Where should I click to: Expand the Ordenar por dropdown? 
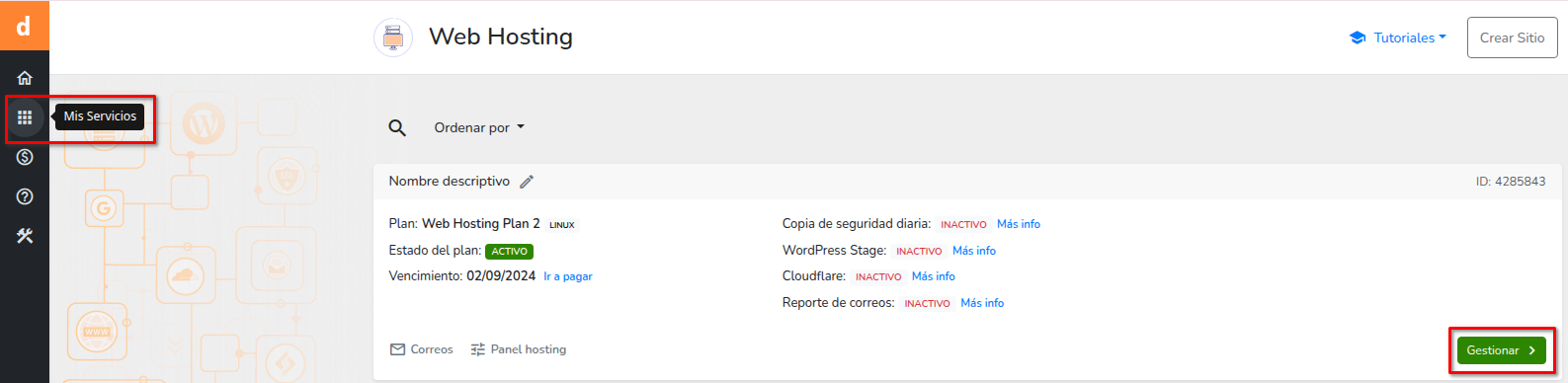[479, 127]
